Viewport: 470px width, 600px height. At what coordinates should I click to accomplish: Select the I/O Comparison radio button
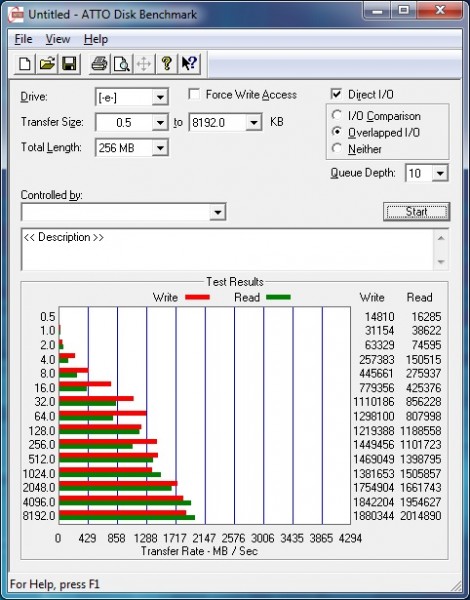pyautogui.click(x=337, y=115)
